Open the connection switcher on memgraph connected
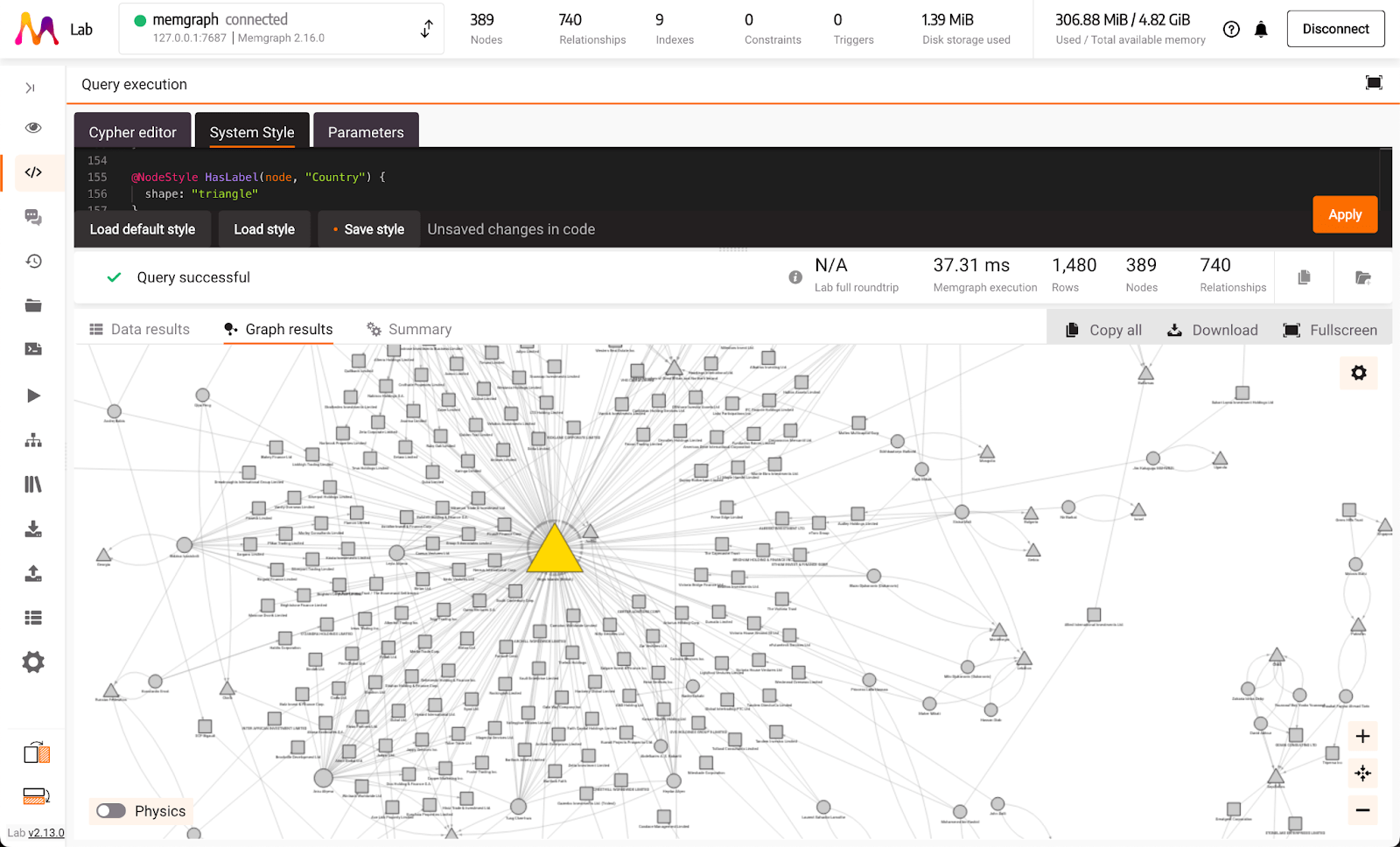This screenshot has width=1400, height=847. [426, 28]
